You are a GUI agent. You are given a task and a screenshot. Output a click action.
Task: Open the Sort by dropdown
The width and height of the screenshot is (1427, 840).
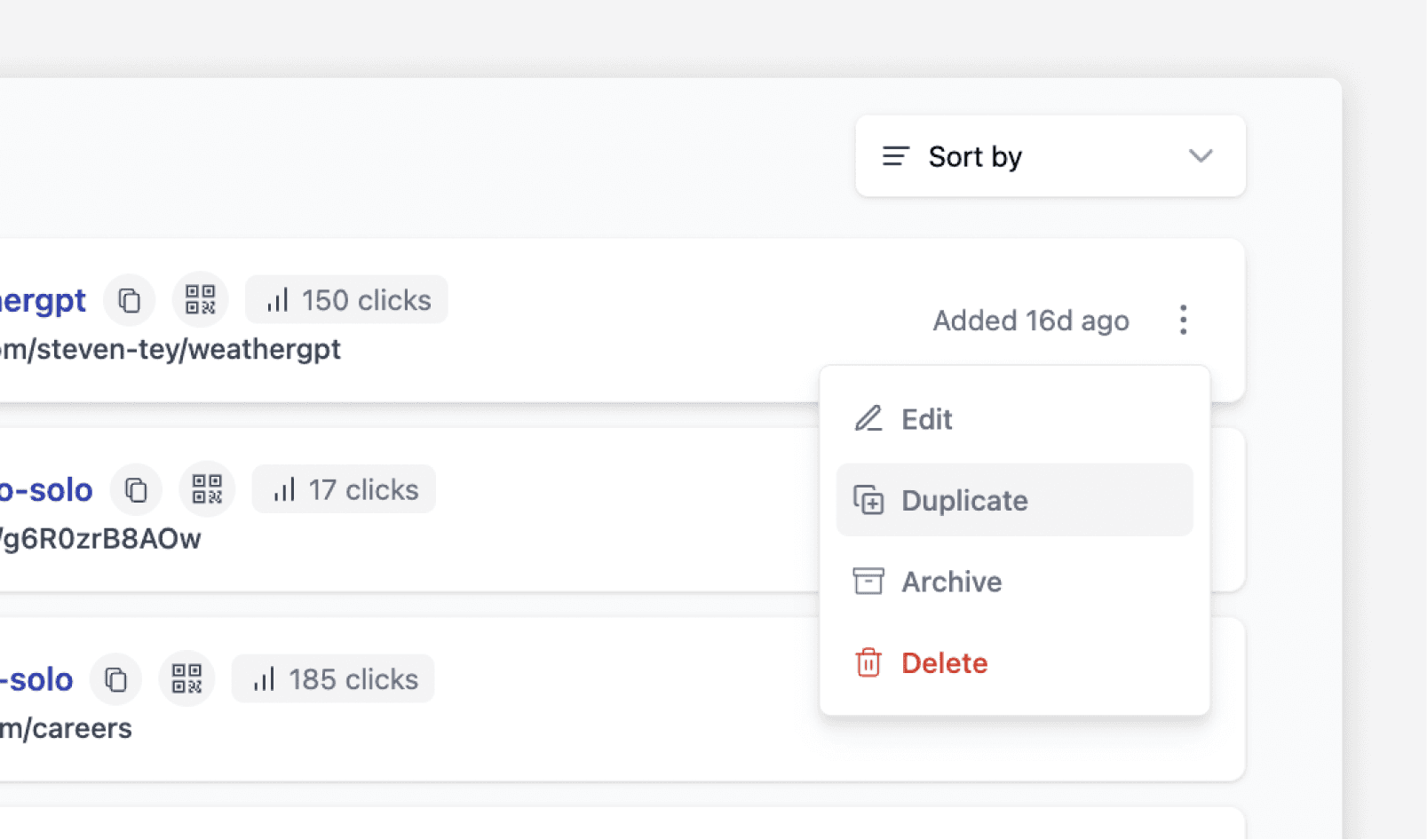(x=1050, y=156)
